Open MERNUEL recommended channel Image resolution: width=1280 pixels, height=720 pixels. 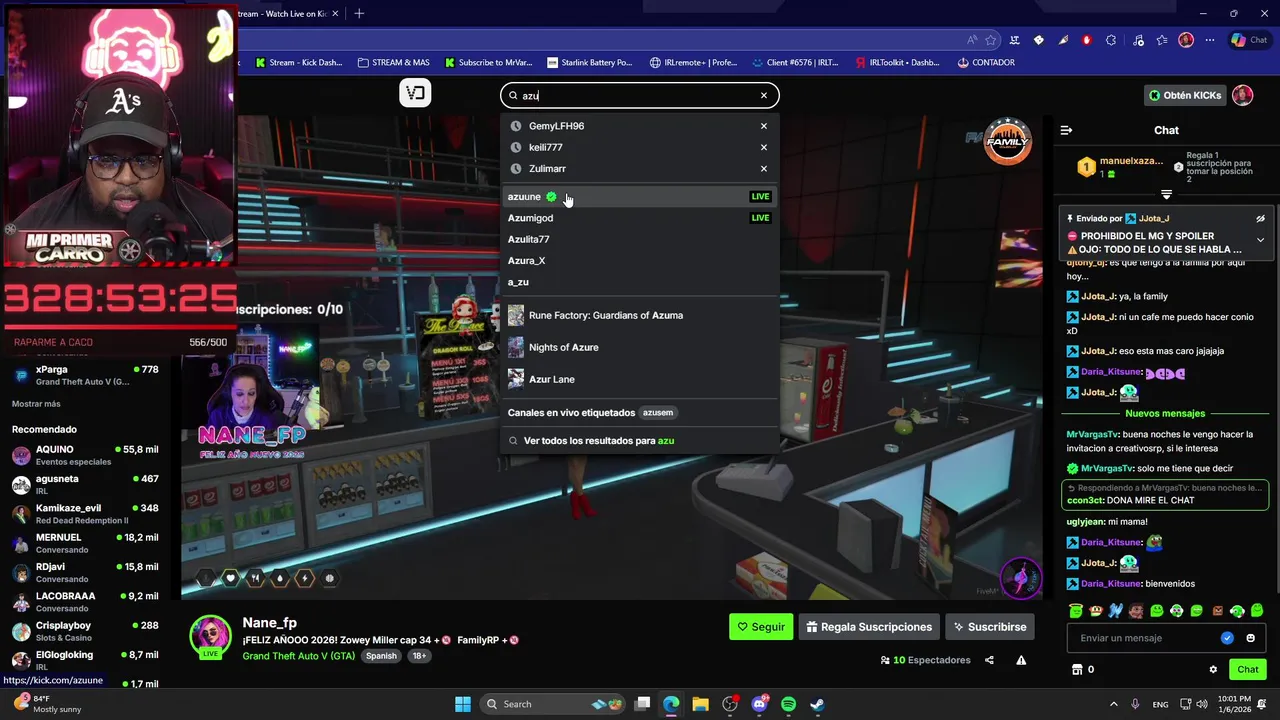85,543
